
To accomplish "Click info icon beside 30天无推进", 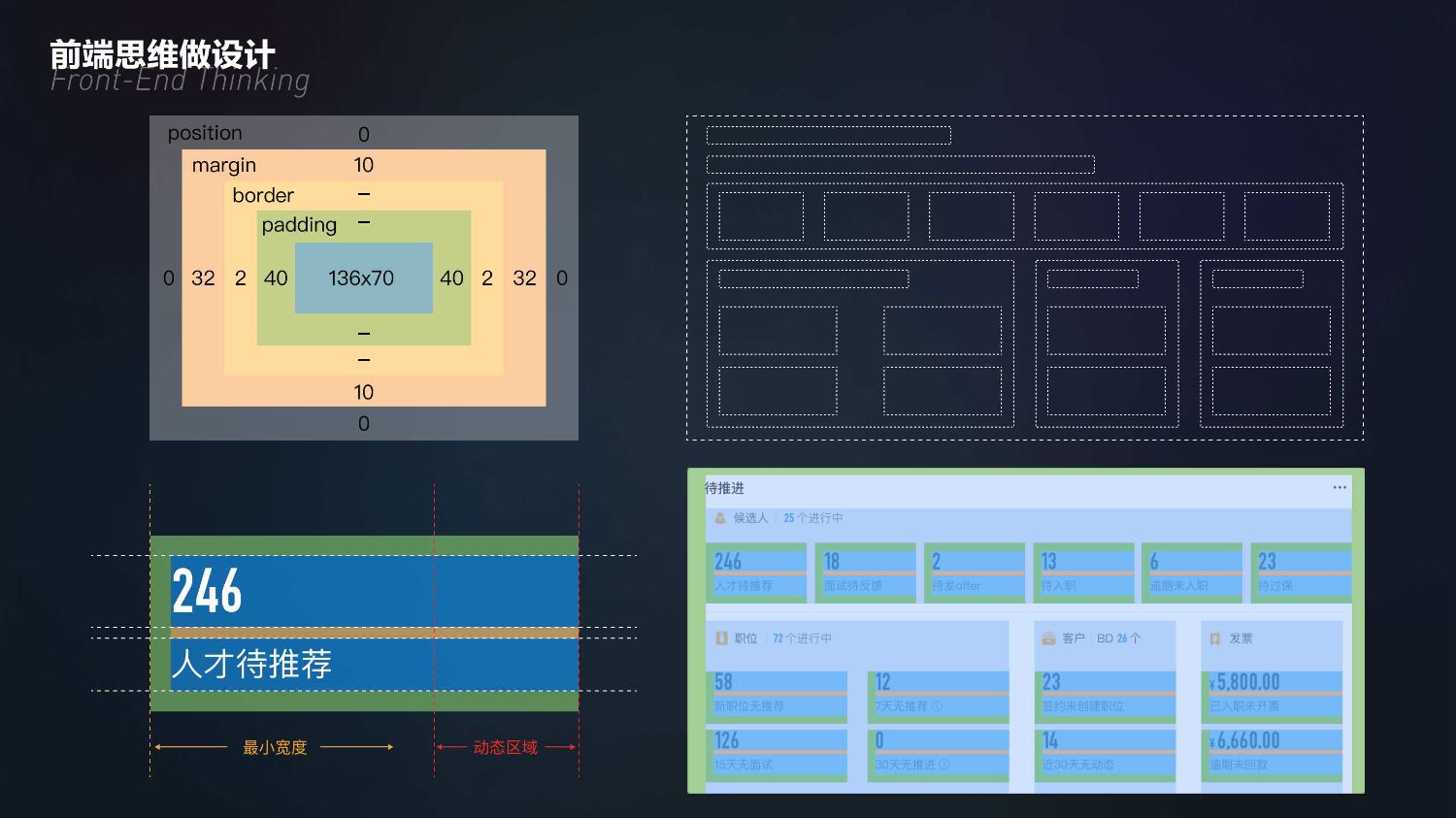I will [x=944, y=765].
